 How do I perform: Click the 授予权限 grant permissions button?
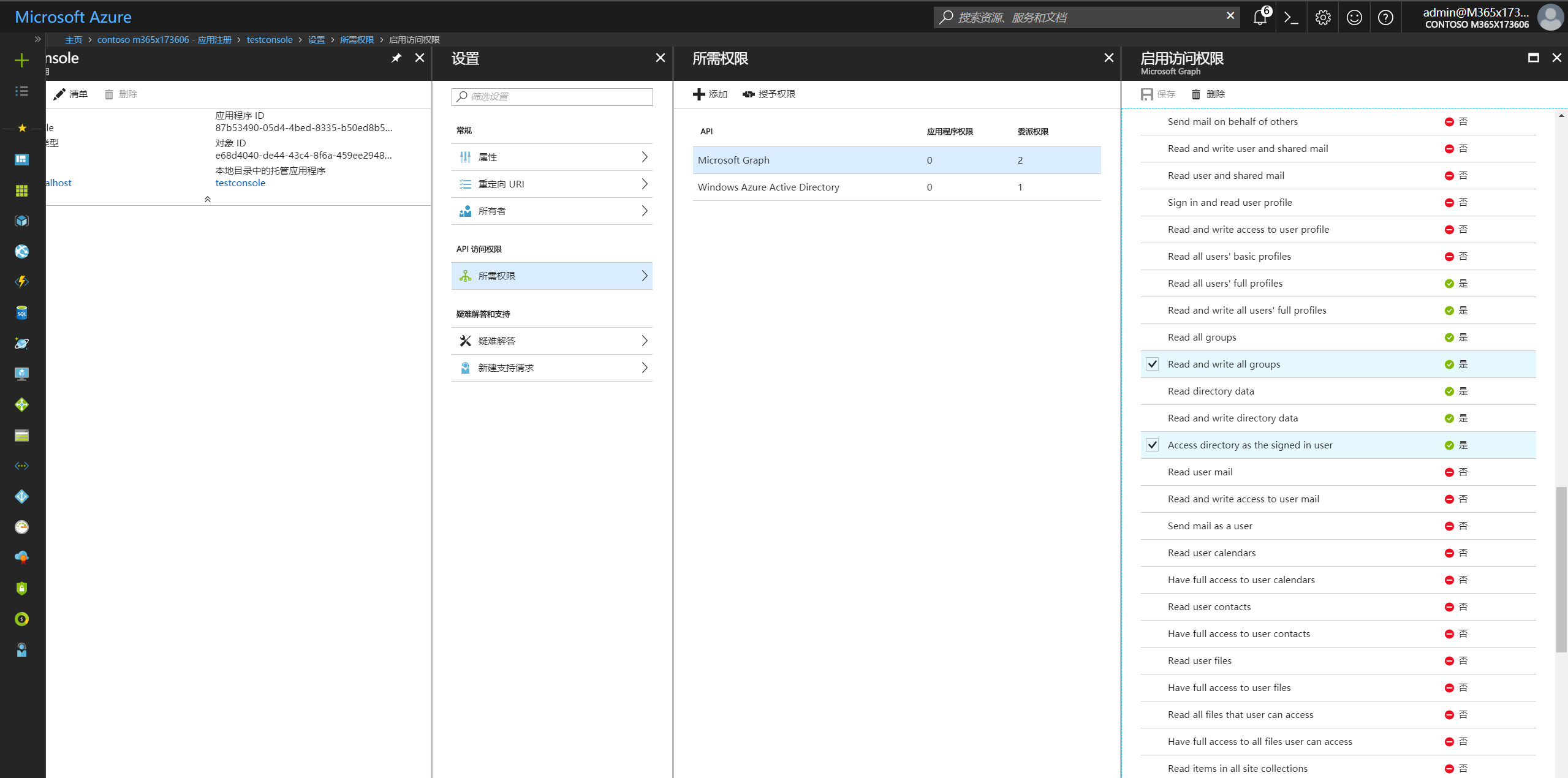tap(768, 94)
